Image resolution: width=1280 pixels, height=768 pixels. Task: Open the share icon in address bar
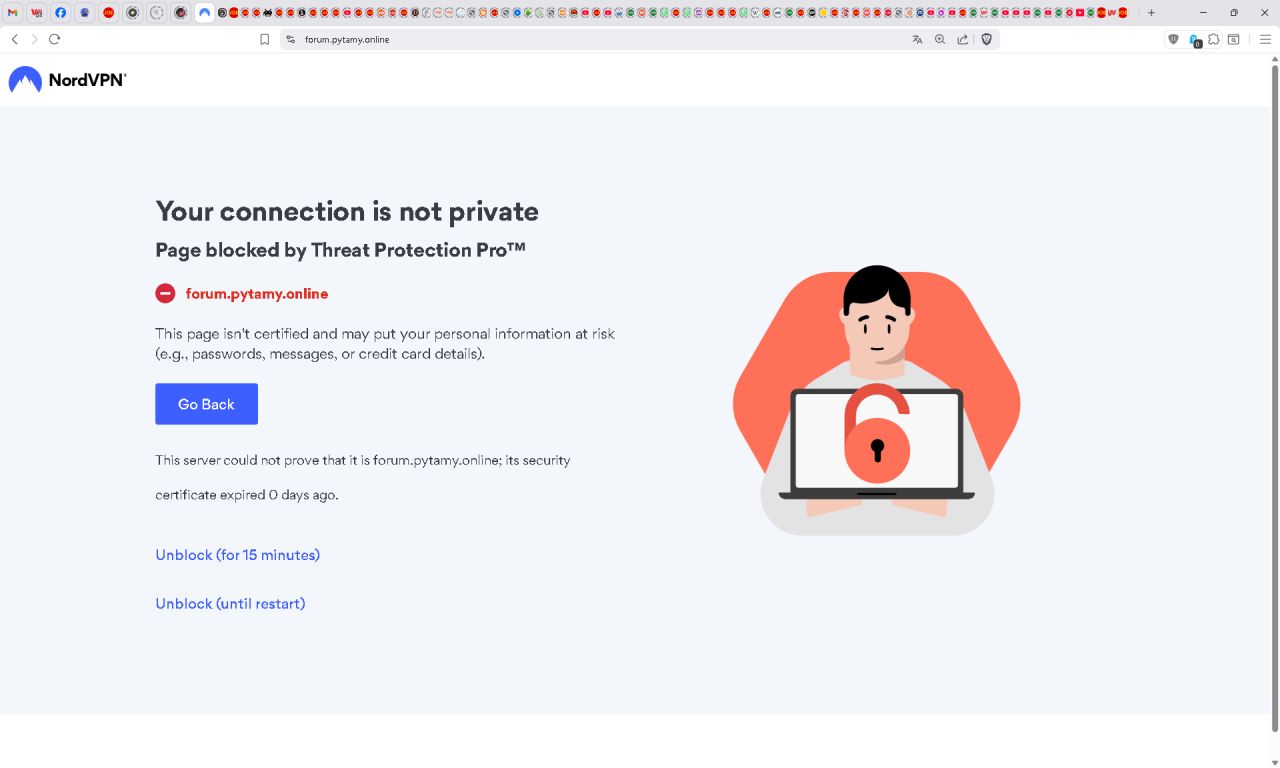(962, 40)
